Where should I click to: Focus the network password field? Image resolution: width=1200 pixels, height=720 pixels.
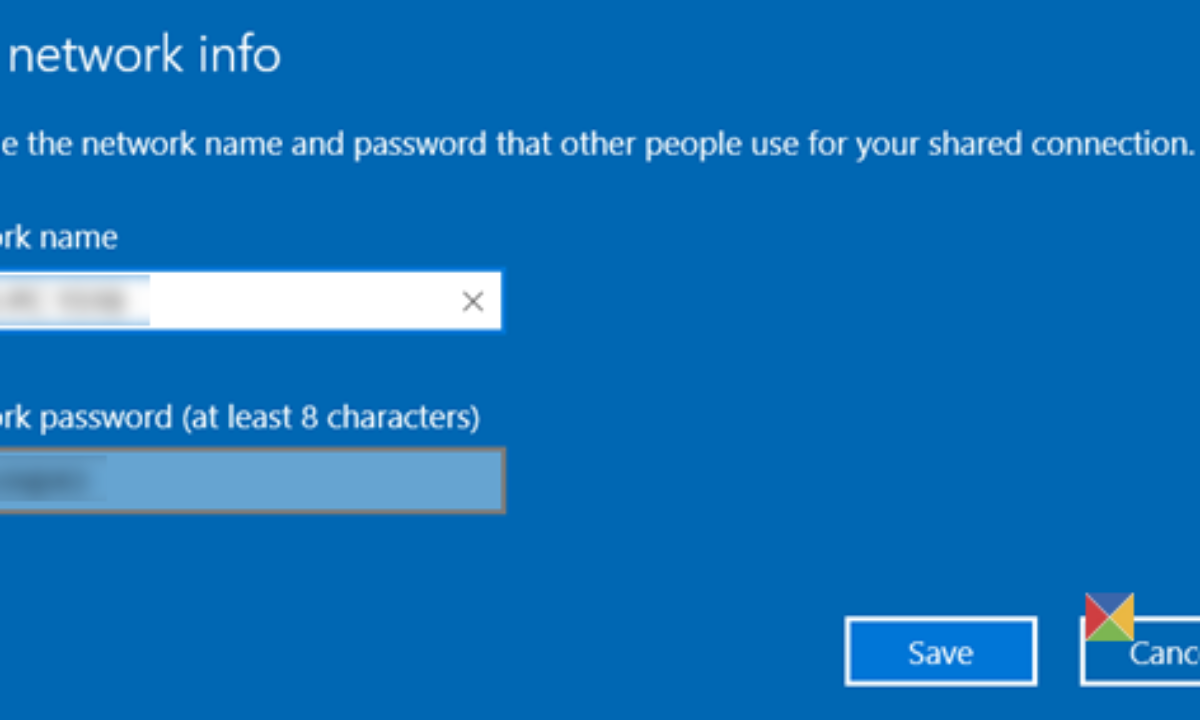pos(250,481)
